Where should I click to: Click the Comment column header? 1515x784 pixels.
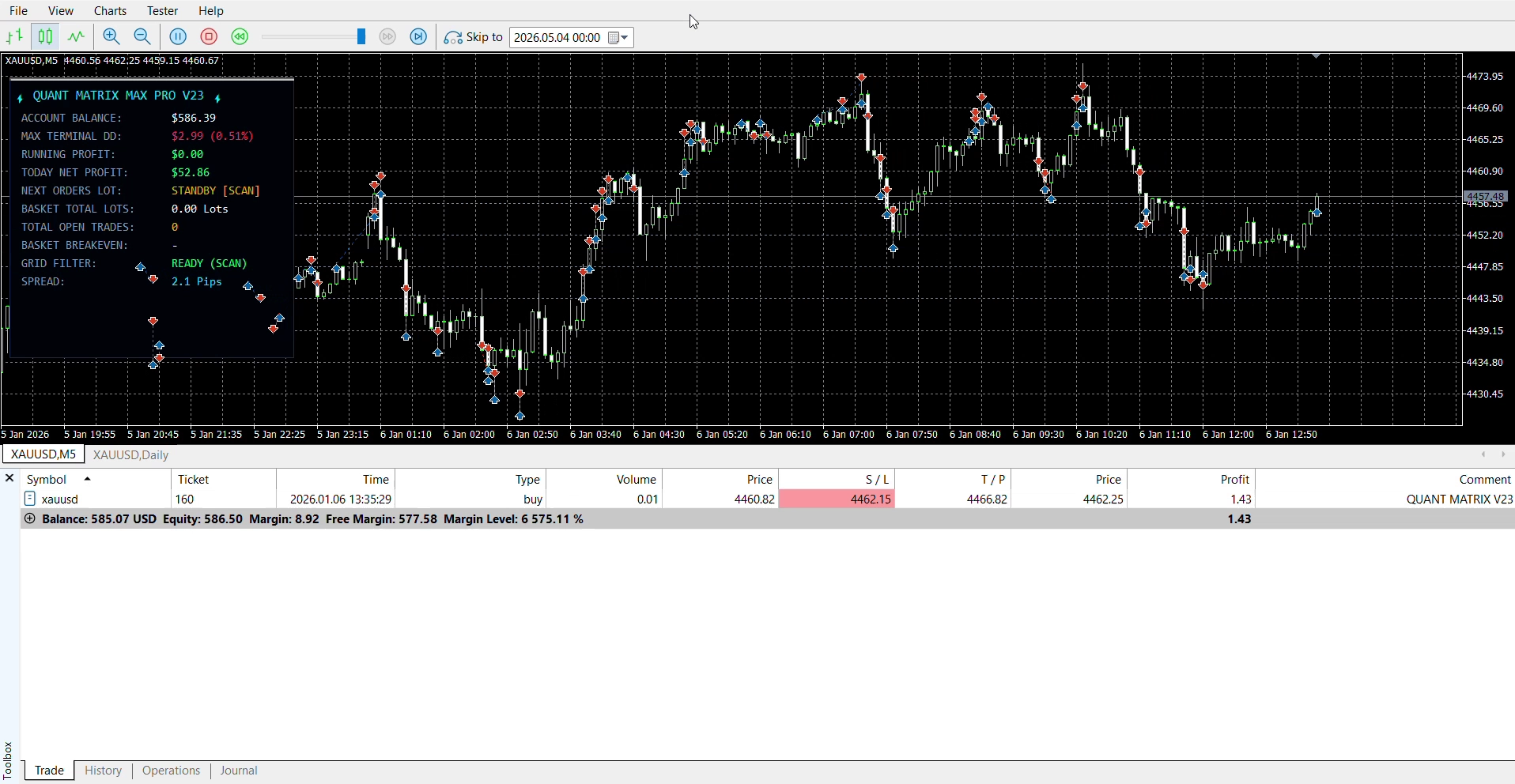pyautogui.click(x=1386, y=479)
